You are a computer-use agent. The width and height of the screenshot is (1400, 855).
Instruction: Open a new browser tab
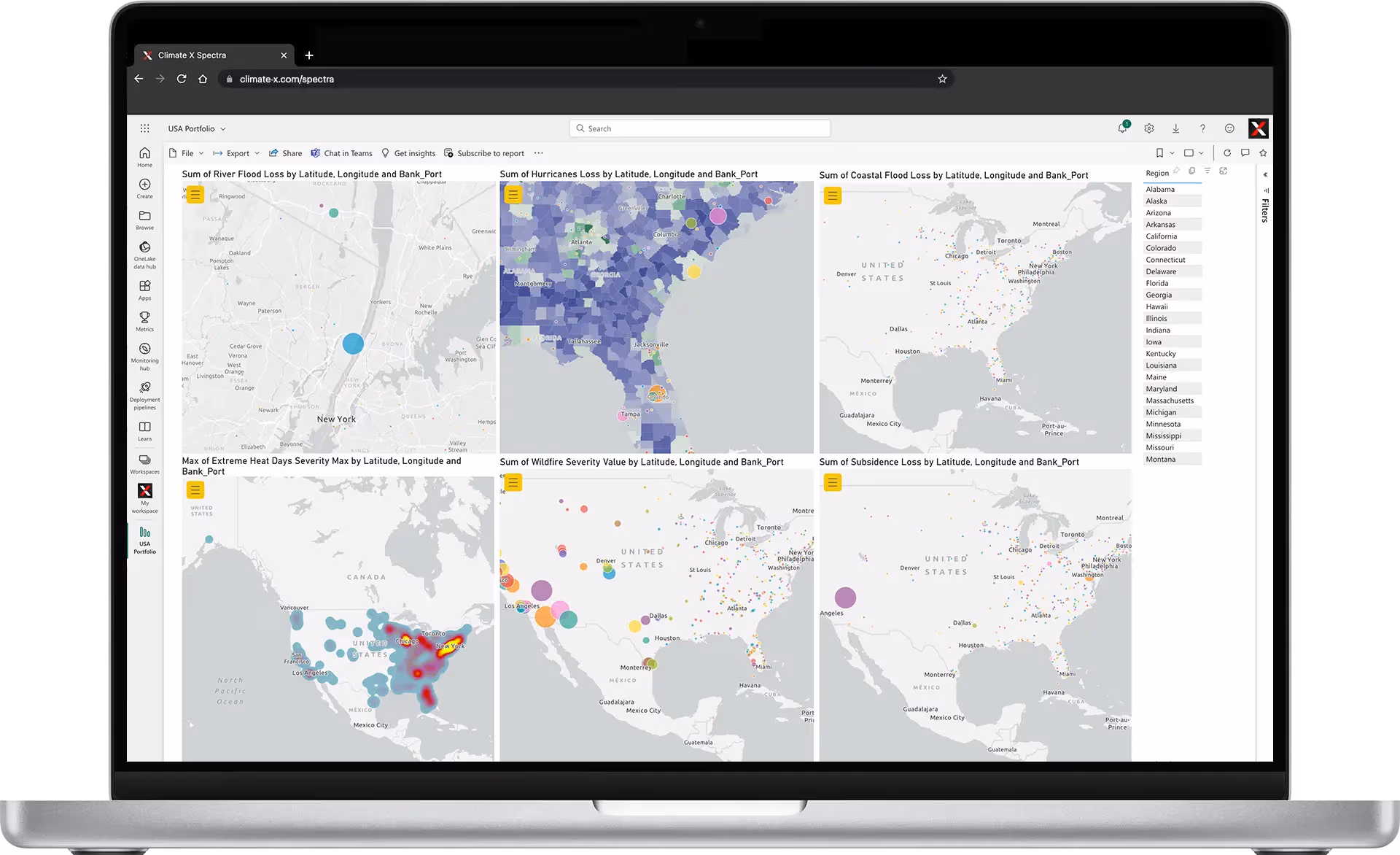309,55
